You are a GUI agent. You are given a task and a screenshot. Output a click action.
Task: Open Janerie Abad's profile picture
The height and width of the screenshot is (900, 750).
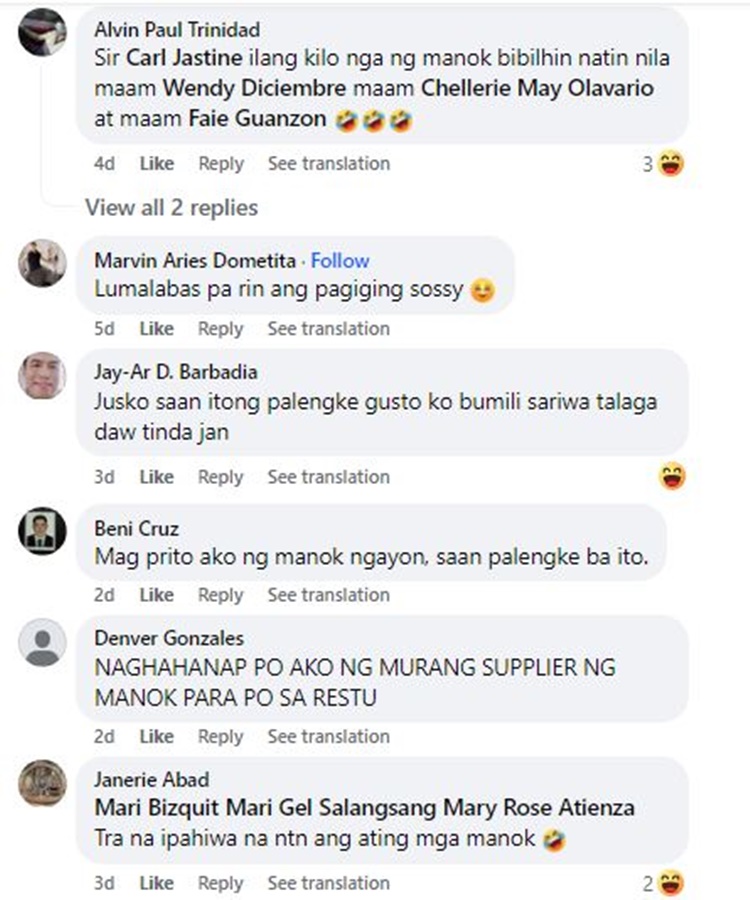[x=42, y=783]
